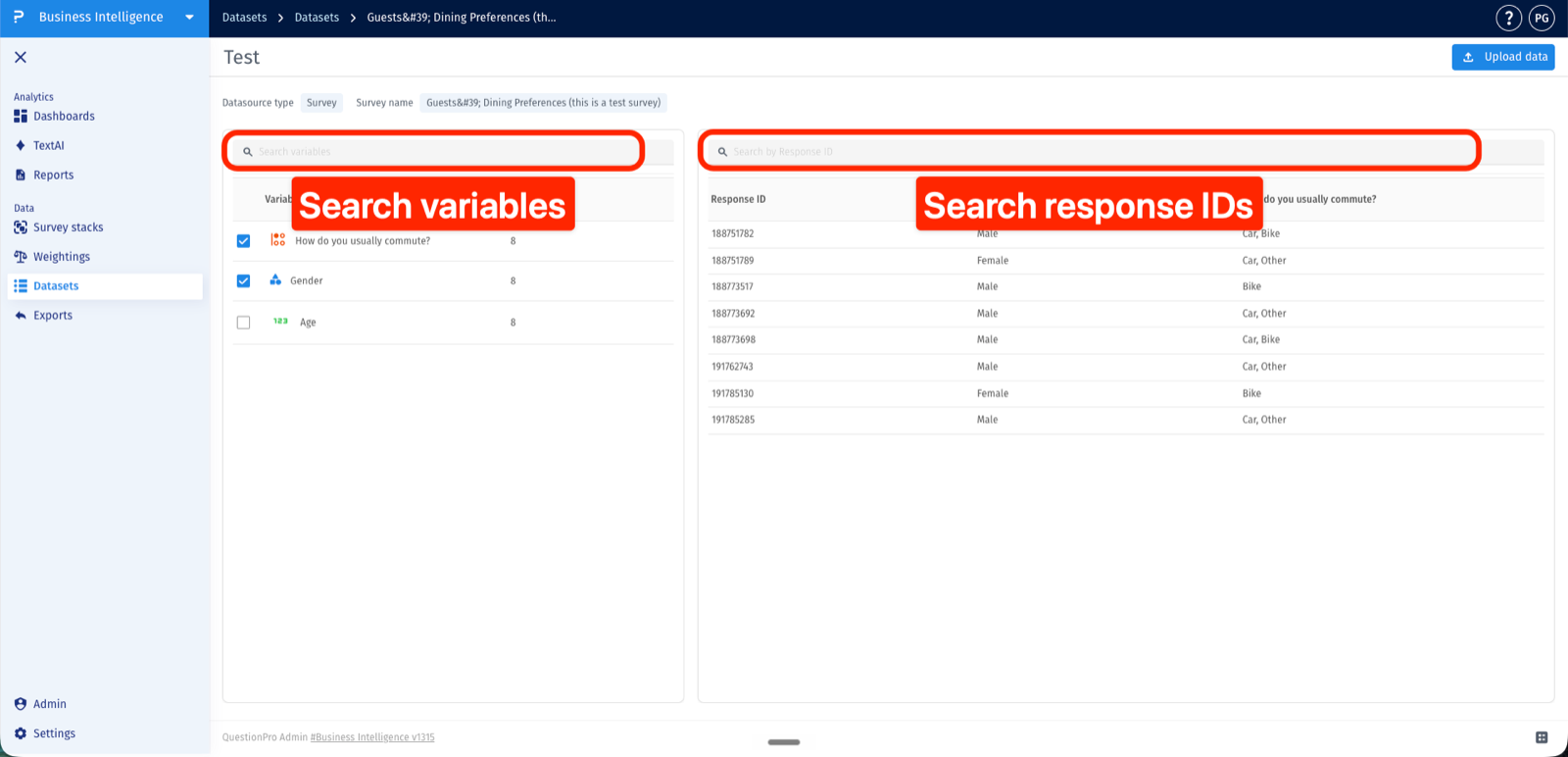1568x757 pixels.
Task: Click the TextAI diamond icon
Action: point(21,145)
